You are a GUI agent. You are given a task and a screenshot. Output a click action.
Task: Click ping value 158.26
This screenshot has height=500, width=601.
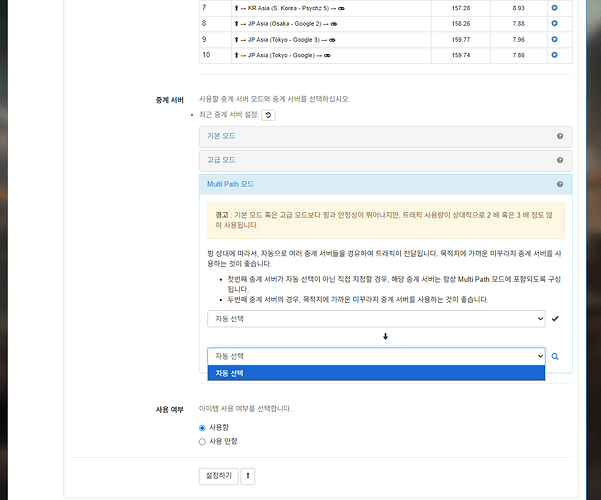click(x=461, y=24)
